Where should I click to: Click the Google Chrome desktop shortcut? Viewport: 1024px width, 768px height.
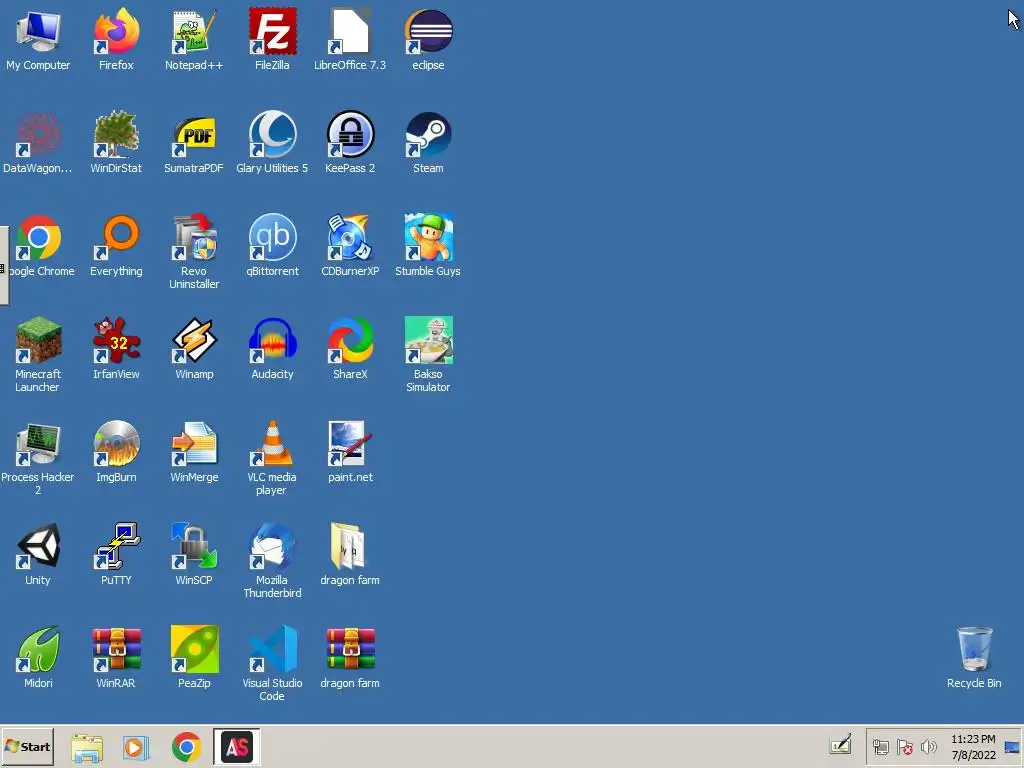pyautogui.click(x=38, y=237)
